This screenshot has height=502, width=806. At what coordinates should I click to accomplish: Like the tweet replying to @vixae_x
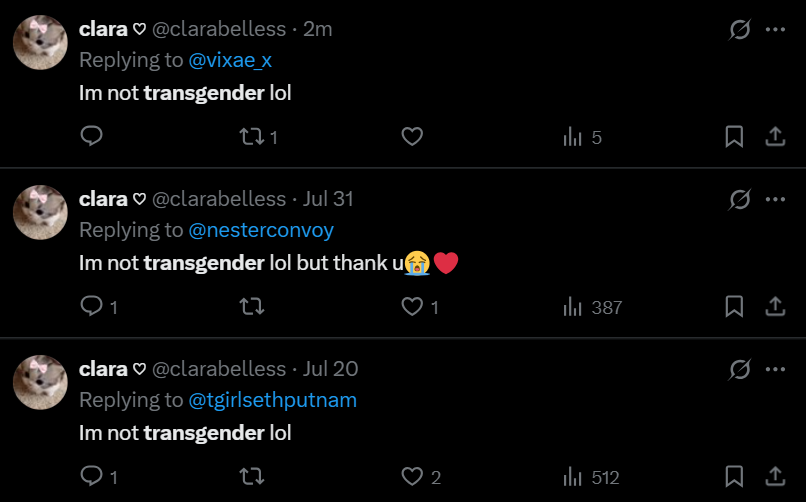(412, 137)
